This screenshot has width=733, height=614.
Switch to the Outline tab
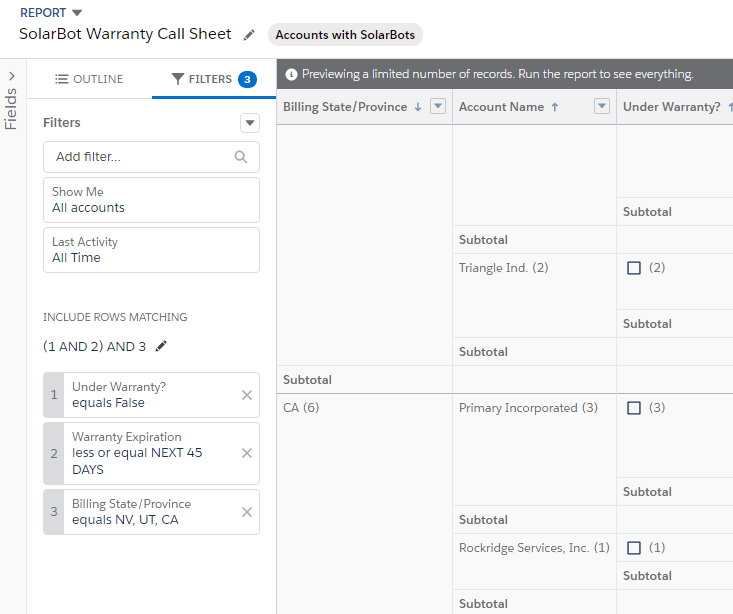(89, 79)
